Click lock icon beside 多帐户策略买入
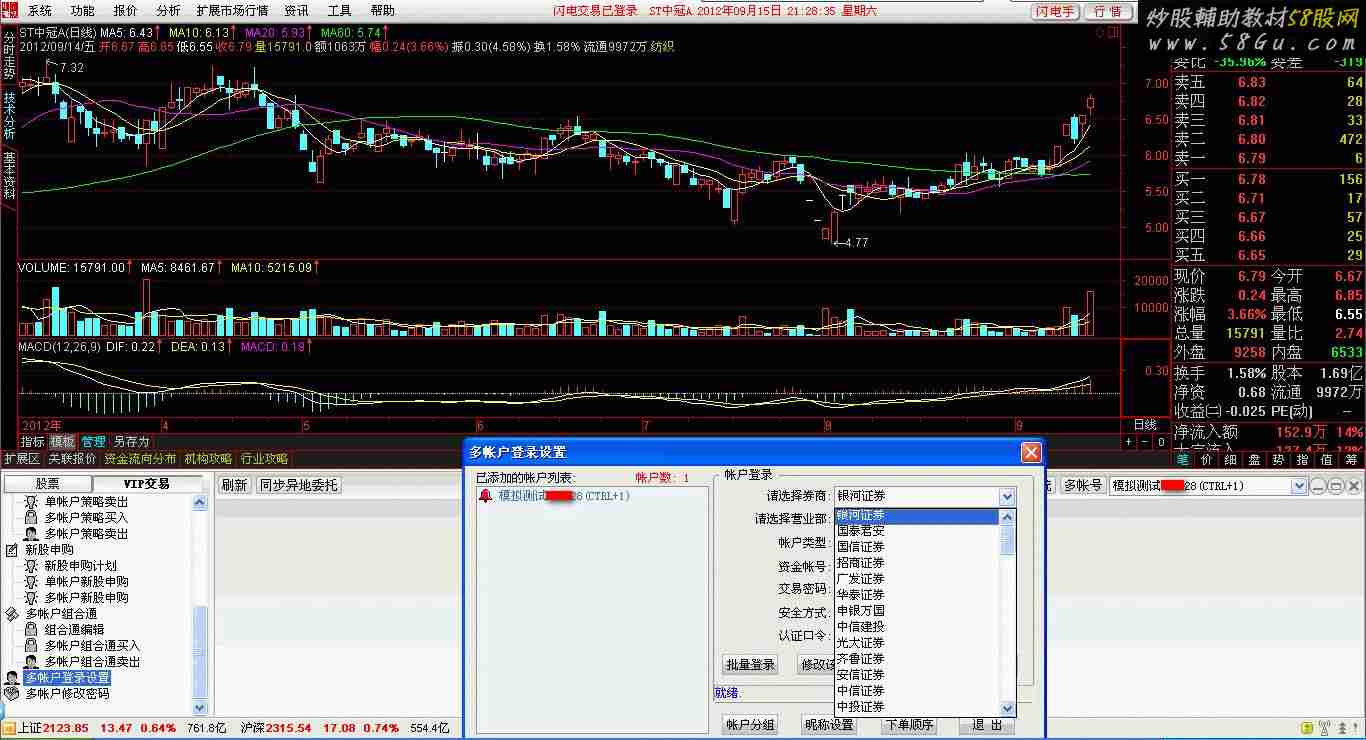 pos(30,517)
